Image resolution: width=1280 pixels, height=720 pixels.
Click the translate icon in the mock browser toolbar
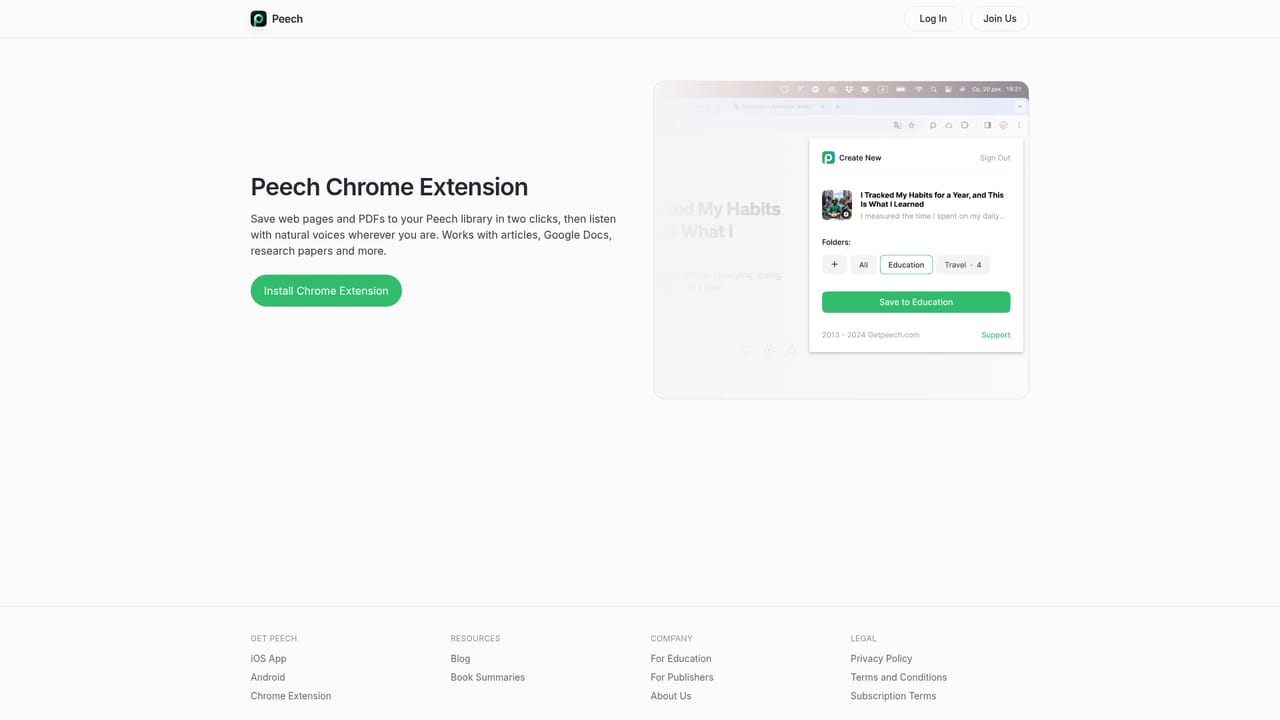pos(897,125)
